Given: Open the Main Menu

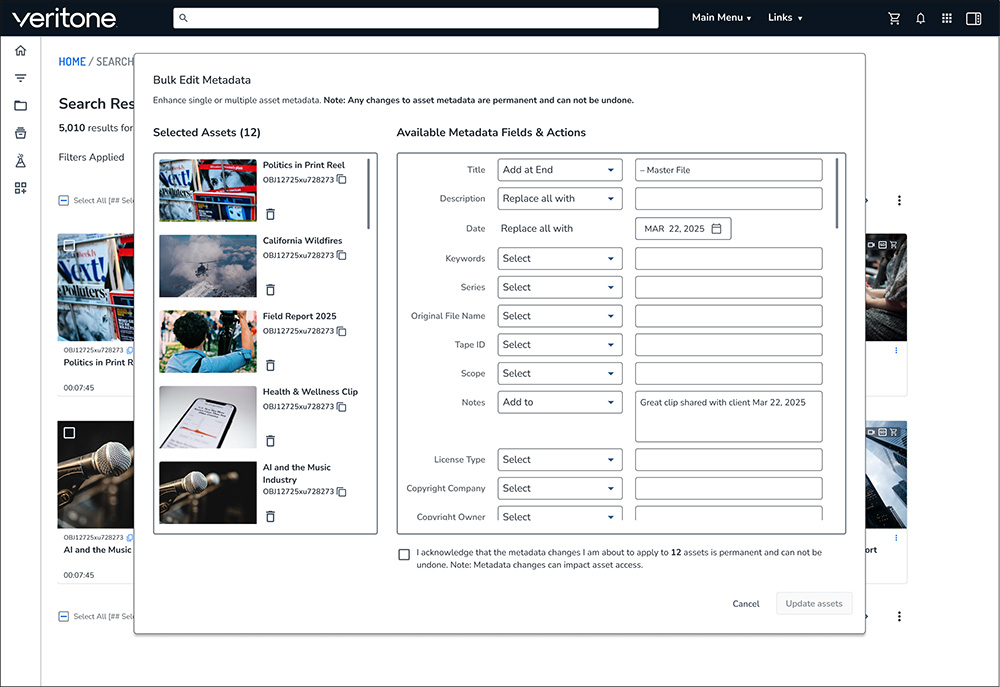Looking at the screenshot, I should tap(721, 18).
